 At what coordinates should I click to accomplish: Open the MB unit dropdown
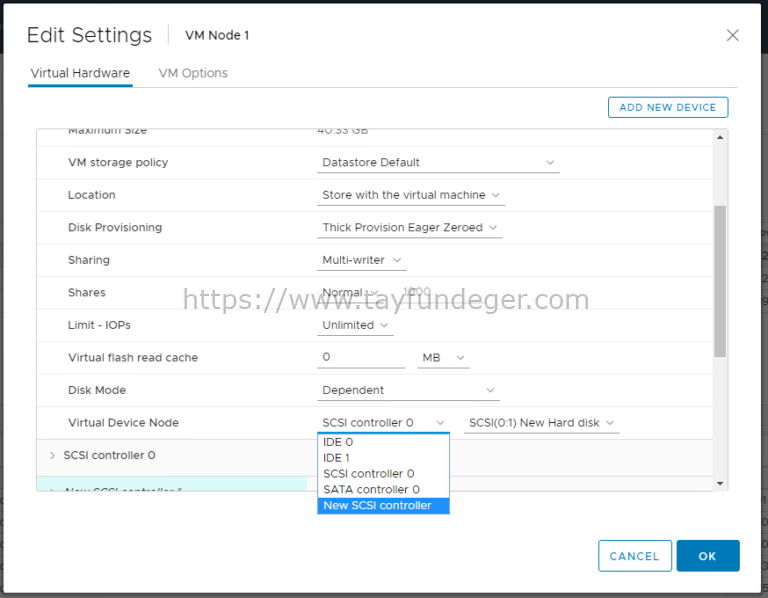point(443,357)
